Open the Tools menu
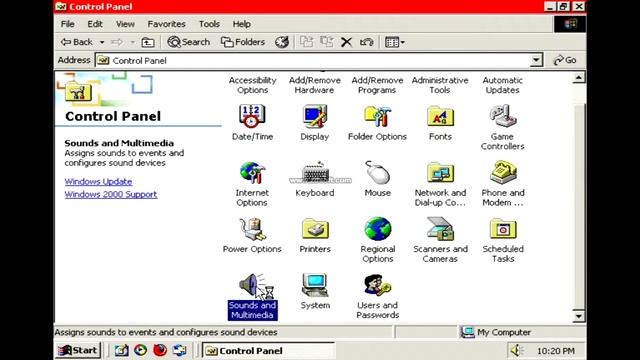 point(209,24)
